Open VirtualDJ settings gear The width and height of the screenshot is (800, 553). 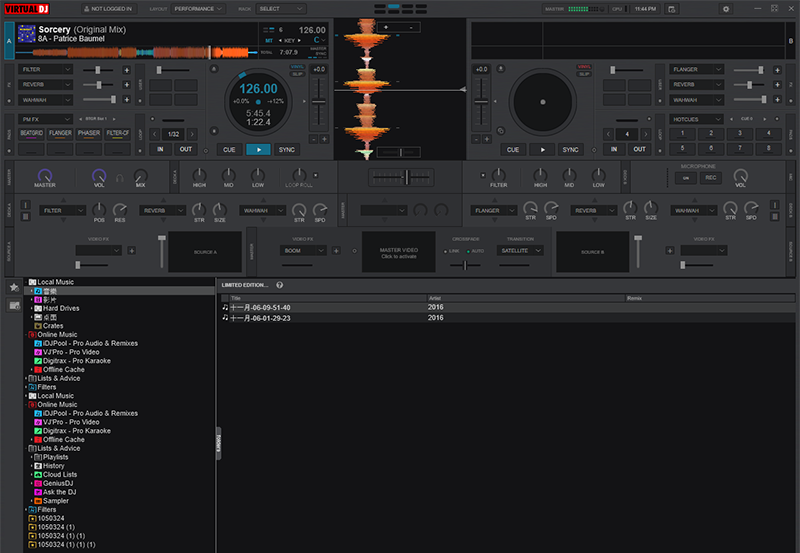coord(726,9)
